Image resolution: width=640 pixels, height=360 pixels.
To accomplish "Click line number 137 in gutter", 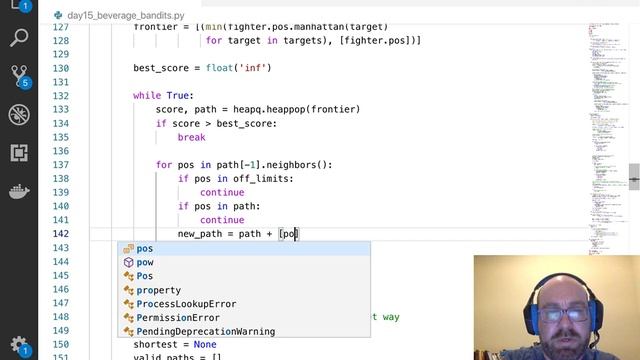I will pyautogui.click(x=61, y=165).
